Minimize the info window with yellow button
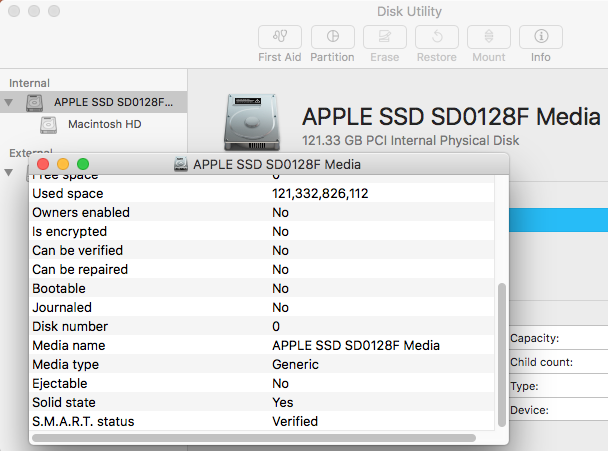608x451 pixels. coord(63,164)
